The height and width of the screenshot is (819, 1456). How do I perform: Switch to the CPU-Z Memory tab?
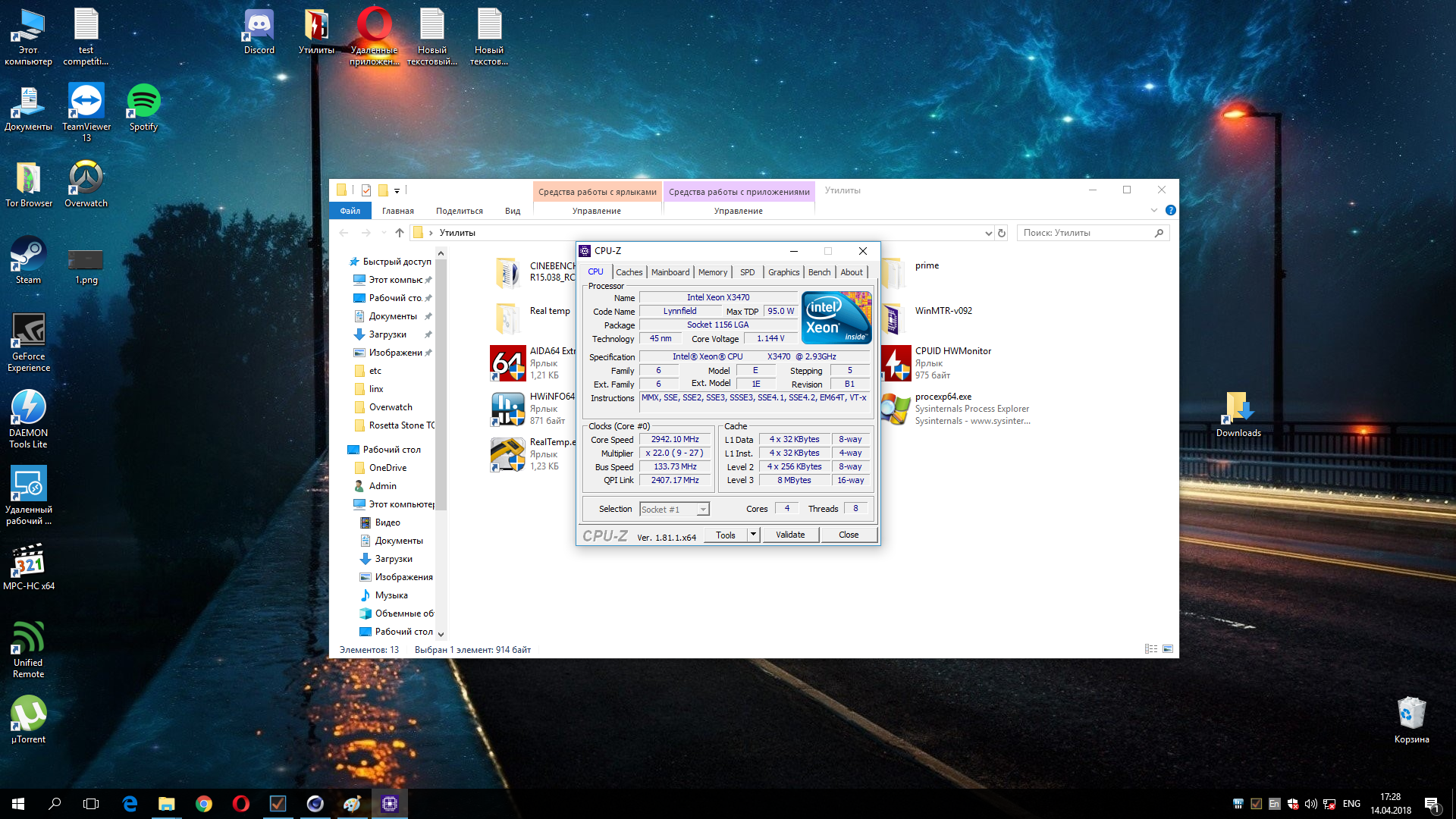tap(713, 272)
